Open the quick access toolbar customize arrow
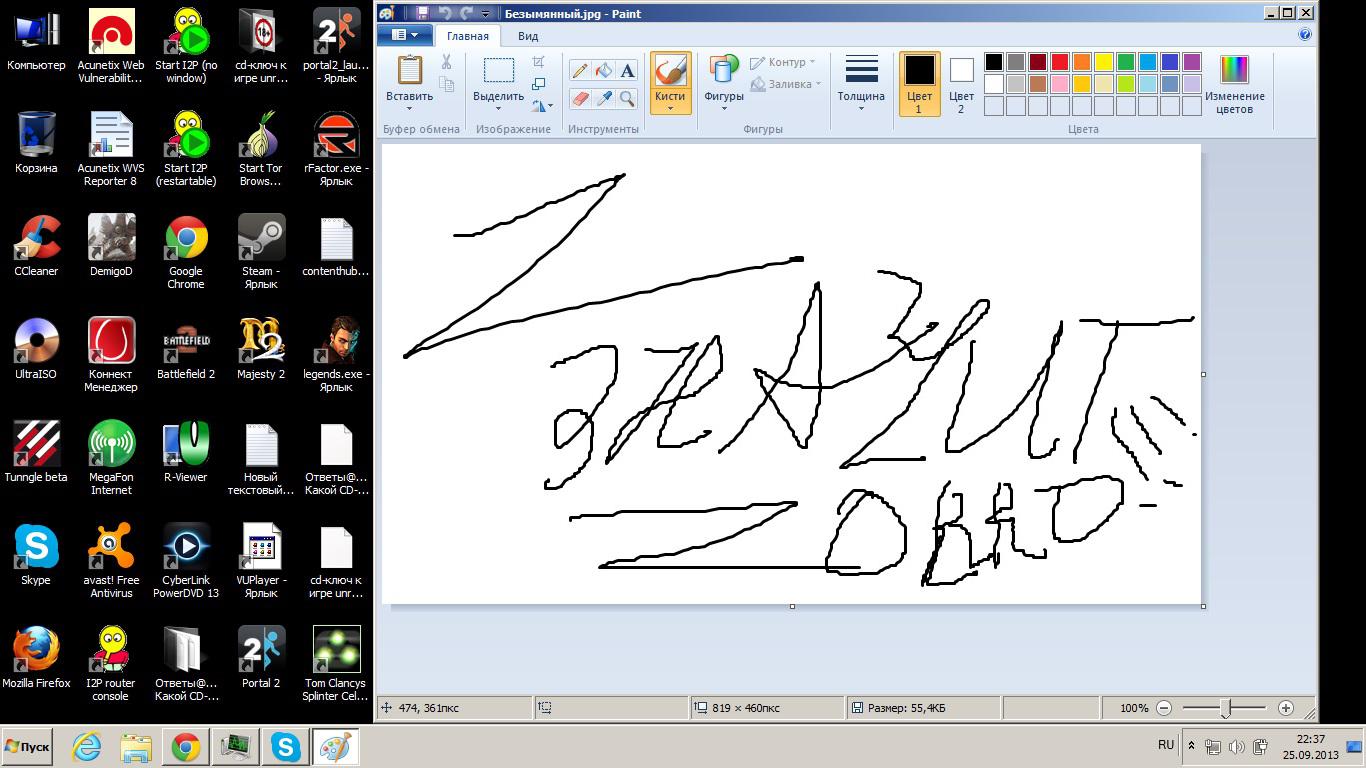Image resolution: width=1366 pixels, height=768 pixels. 486,13
